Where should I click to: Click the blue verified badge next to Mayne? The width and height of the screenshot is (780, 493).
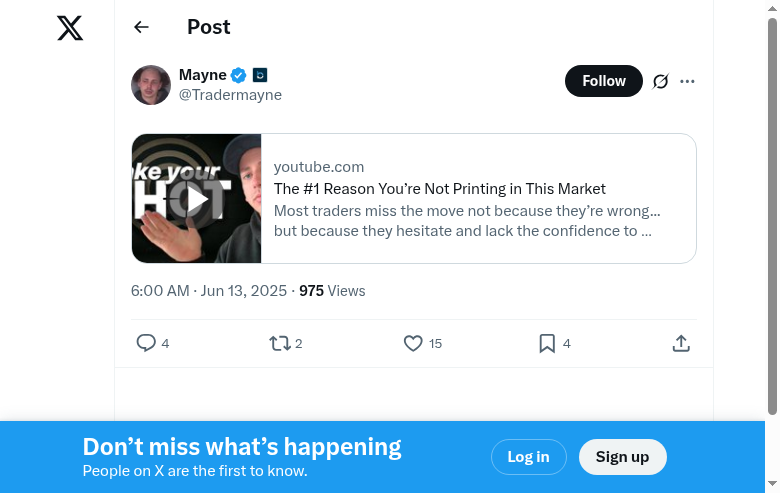(239, 75)
